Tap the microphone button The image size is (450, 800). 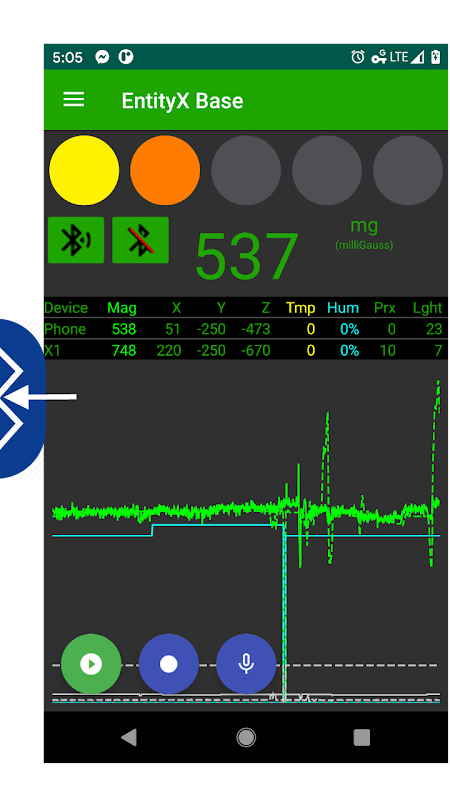tap(246, 664)
